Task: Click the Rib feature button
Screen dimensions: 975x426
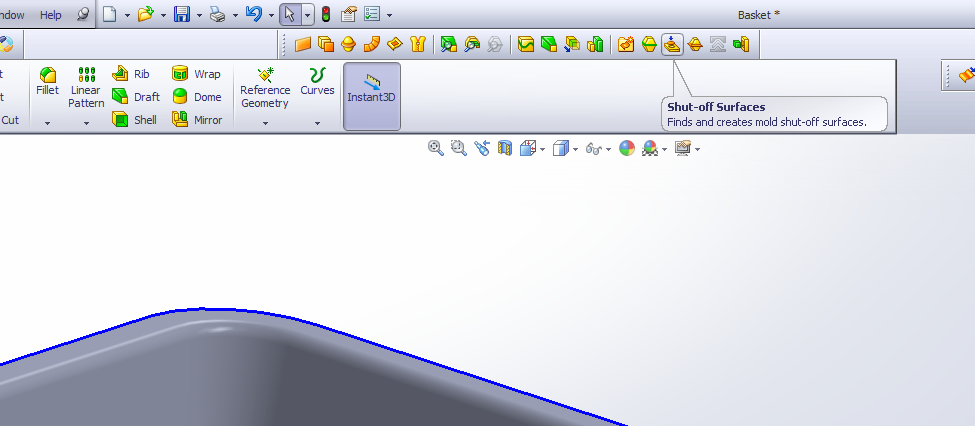Action: tap(131, 74)
